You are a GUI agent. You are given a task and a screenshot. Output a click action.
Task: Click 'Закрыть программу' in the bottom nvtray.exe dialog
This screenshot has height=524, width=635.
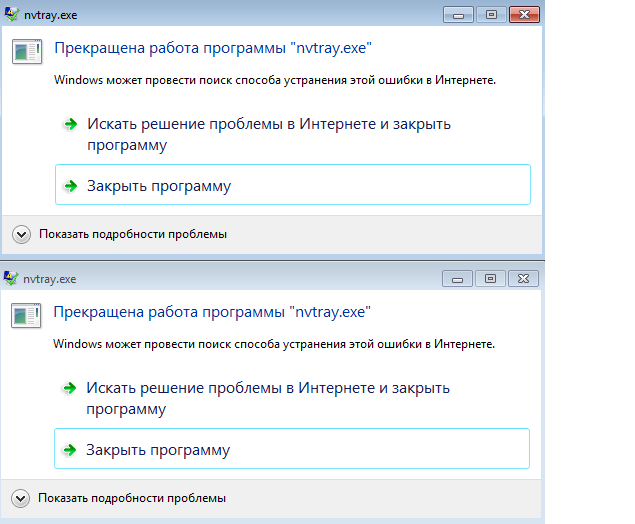292,449
